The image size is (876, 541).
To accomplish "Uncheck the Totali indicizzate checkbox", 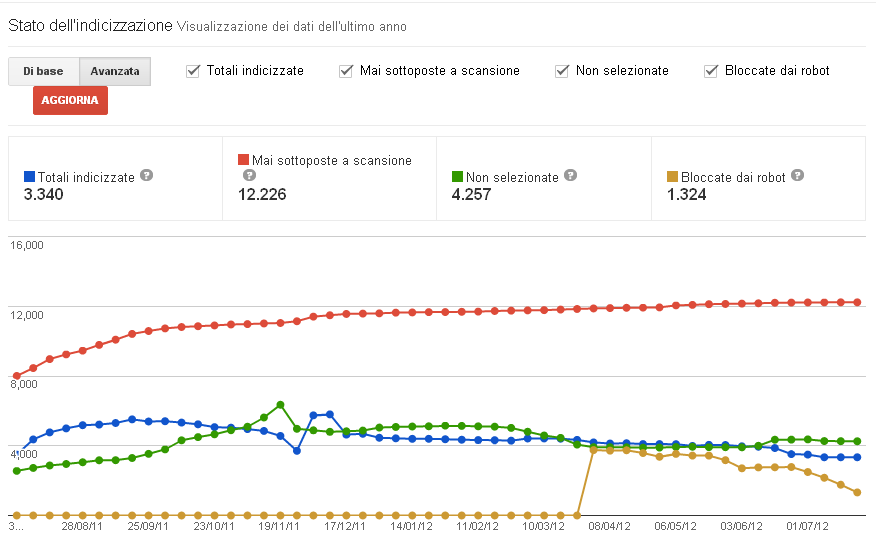I will [193, 71].
